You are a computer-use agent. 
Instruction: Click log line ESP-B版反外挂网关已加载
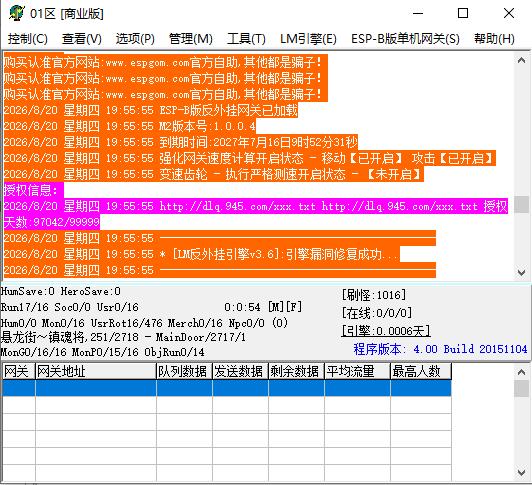(151, 110)
